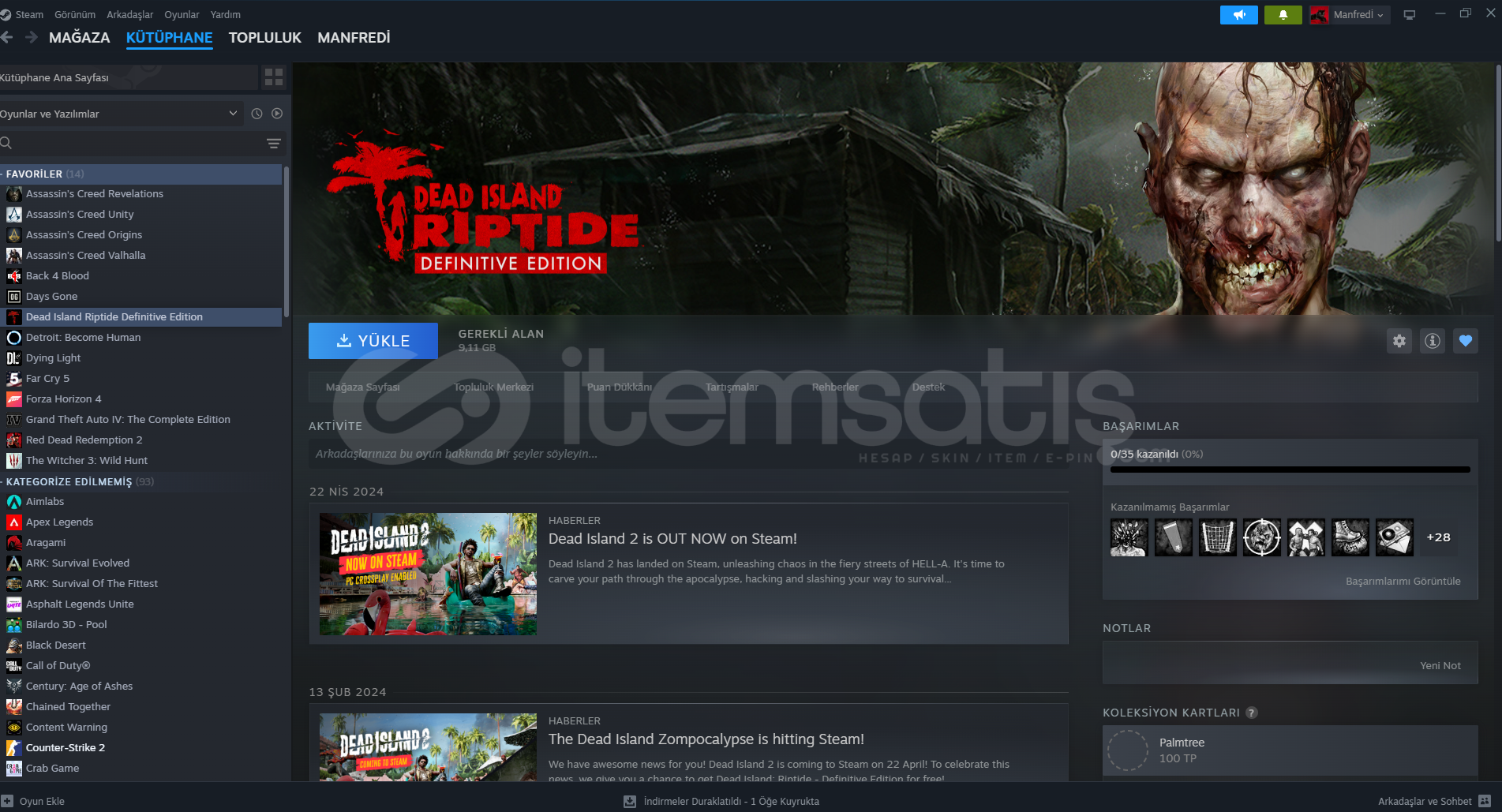Open Palmtree trading card entry
Screen dimensions: 1502x812
tap(1290, 750)
